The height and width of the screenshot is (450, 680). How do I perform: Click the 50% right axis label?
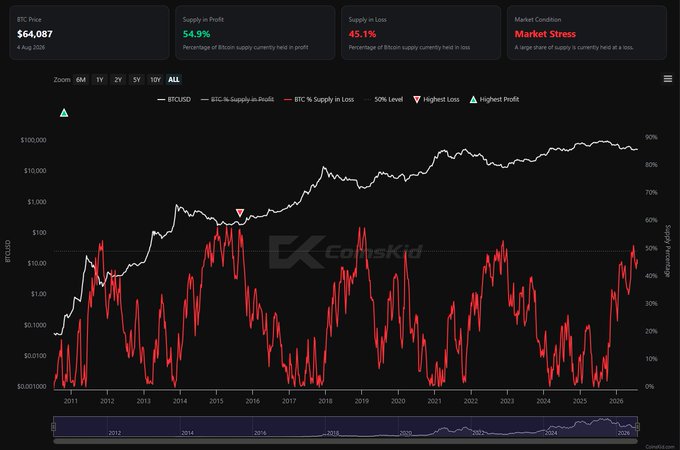651,248
